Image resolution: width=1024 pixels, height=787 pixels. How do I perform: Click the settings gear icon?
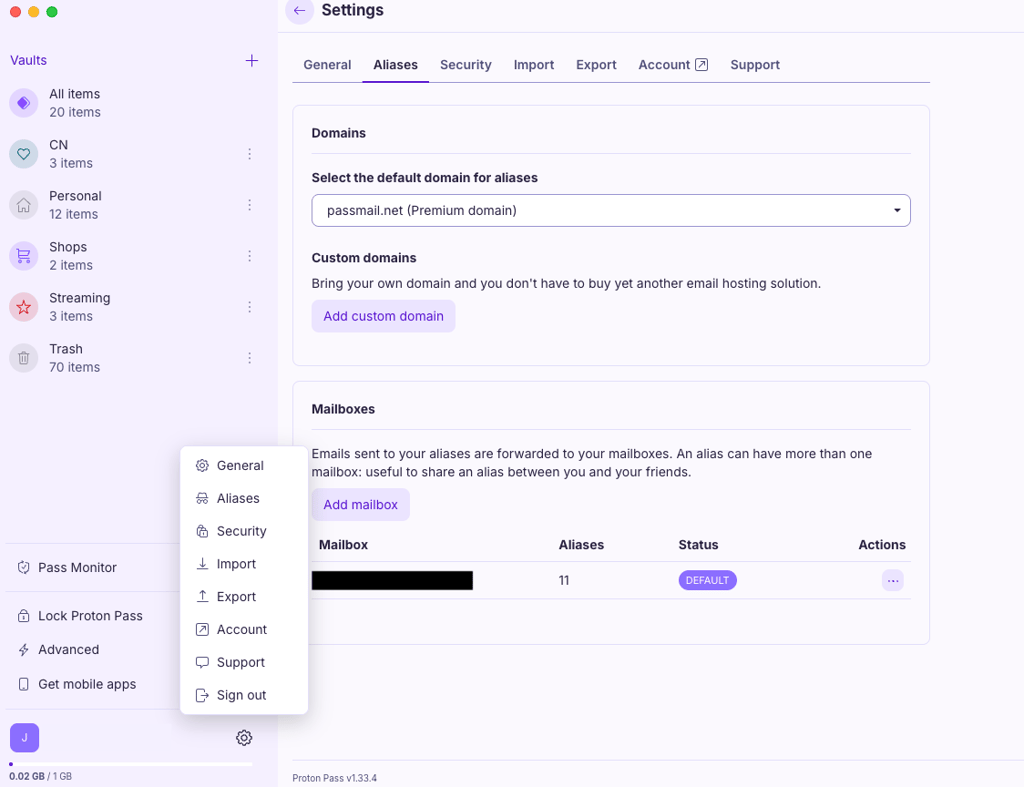tap(244, 738)
